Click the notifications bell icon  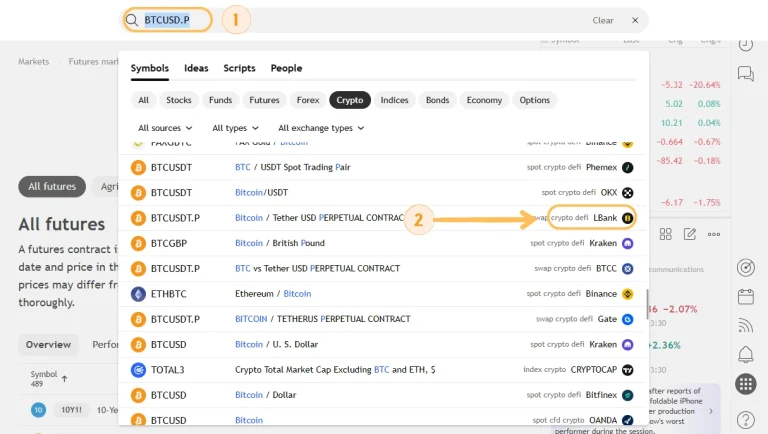click(745, 354)
